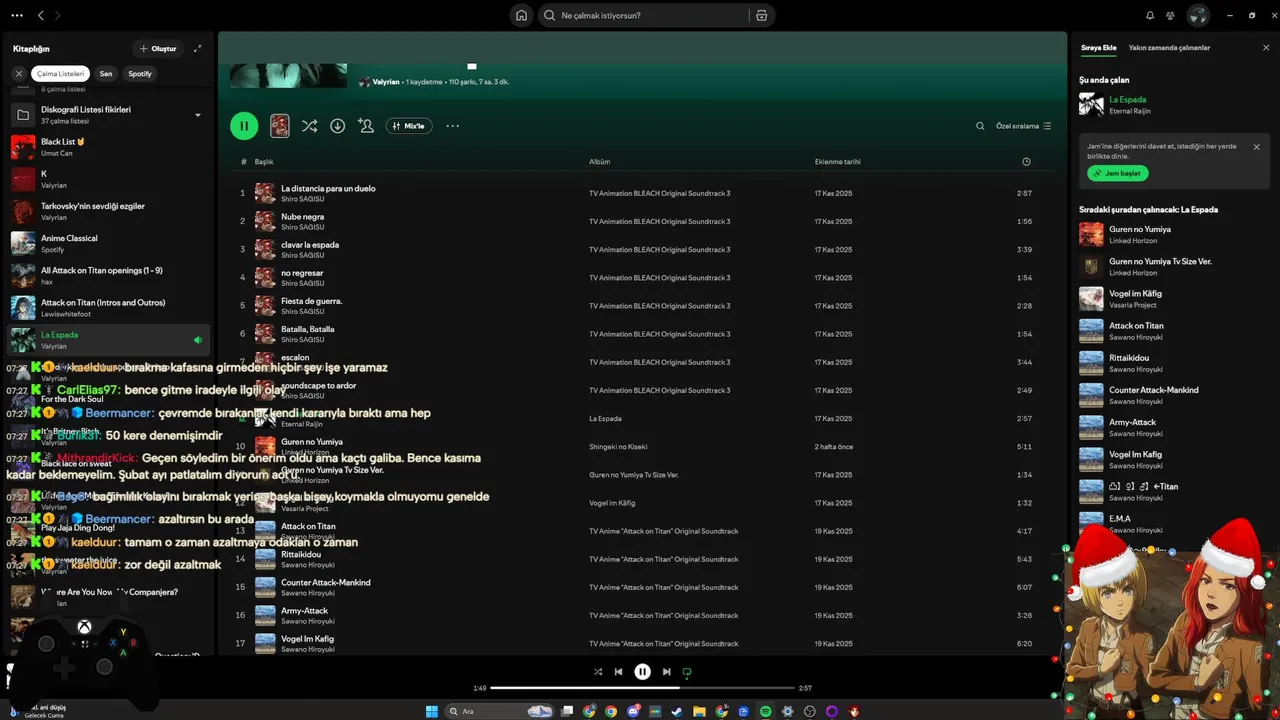This screenshot has height=720, width=1280.
Task: Open the notifications bell
Action: 1149,15
